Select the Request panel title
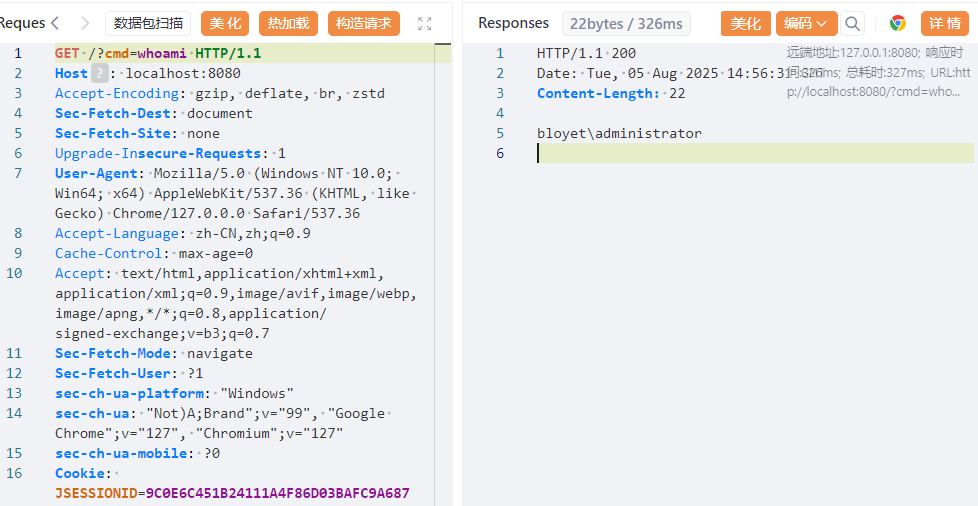This screenshot has height=506, width=978. click(x=20, y=23)
